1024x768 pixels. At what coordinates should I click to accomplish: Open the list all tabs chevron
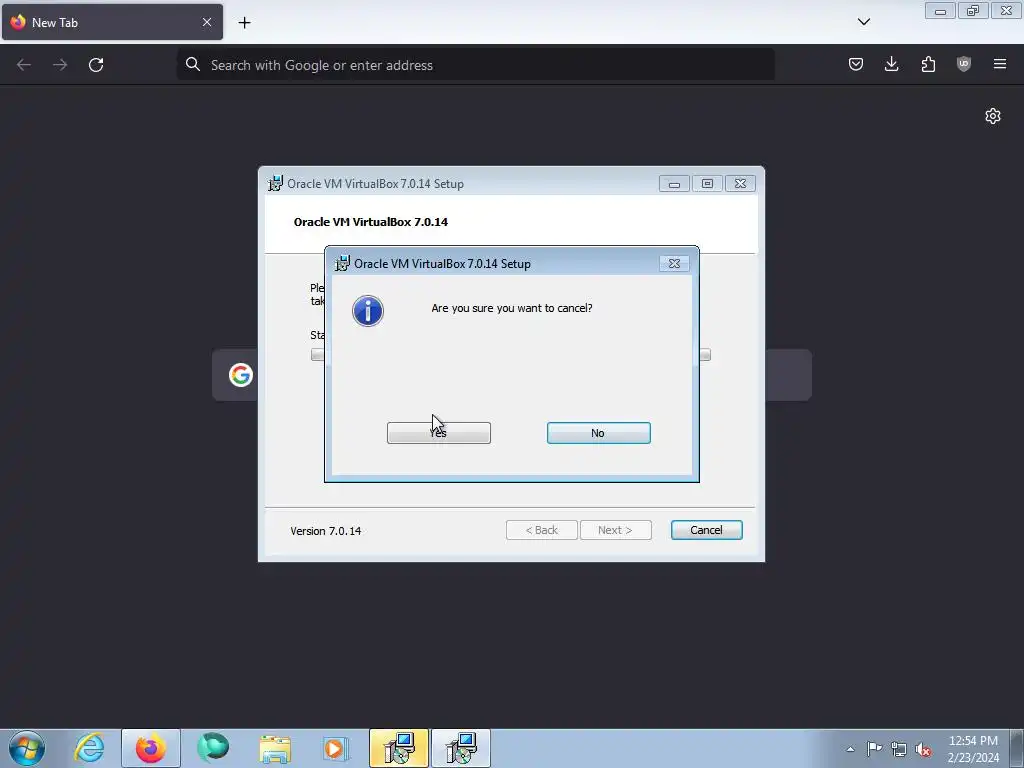[863, 22]
